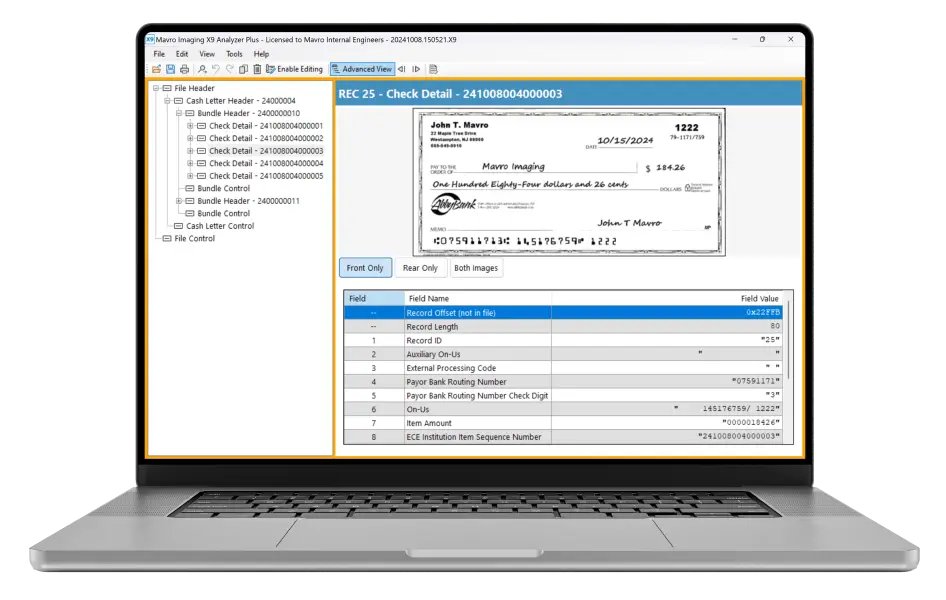
Task: Click the Print icon in toolbar
Action: [x=184, y=69]
